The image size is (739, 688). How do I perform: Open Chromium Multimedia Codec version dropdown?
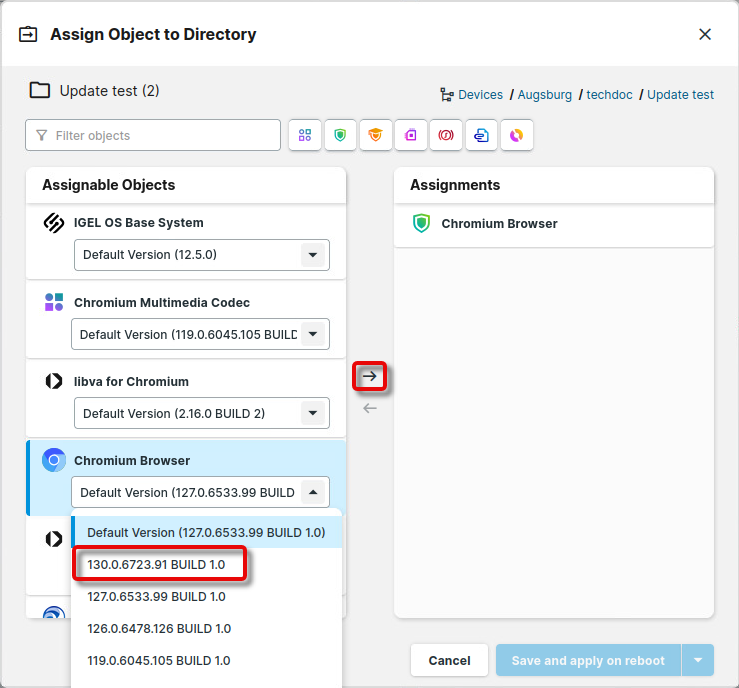[314, 334]
